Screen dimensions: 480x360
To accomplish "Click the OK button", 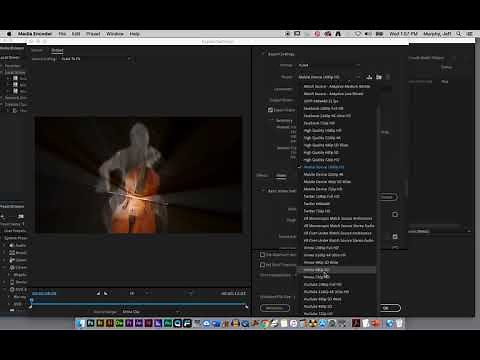I will pyautogui.click(x=390, y=308).
